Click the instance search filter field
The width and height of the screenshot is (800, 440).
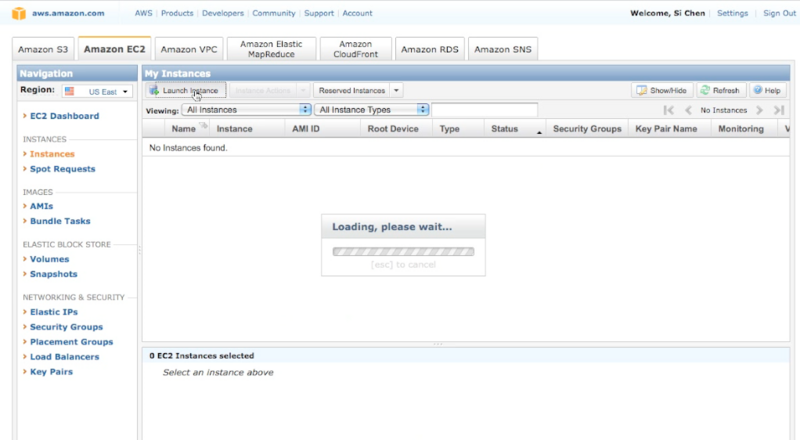click(485, 110)
